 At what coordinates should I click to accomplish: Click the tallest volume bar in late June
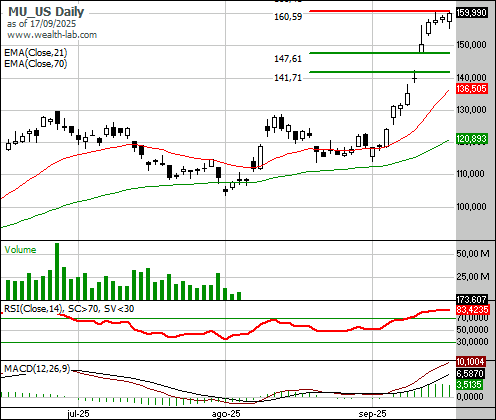click(x=57, y=271)
